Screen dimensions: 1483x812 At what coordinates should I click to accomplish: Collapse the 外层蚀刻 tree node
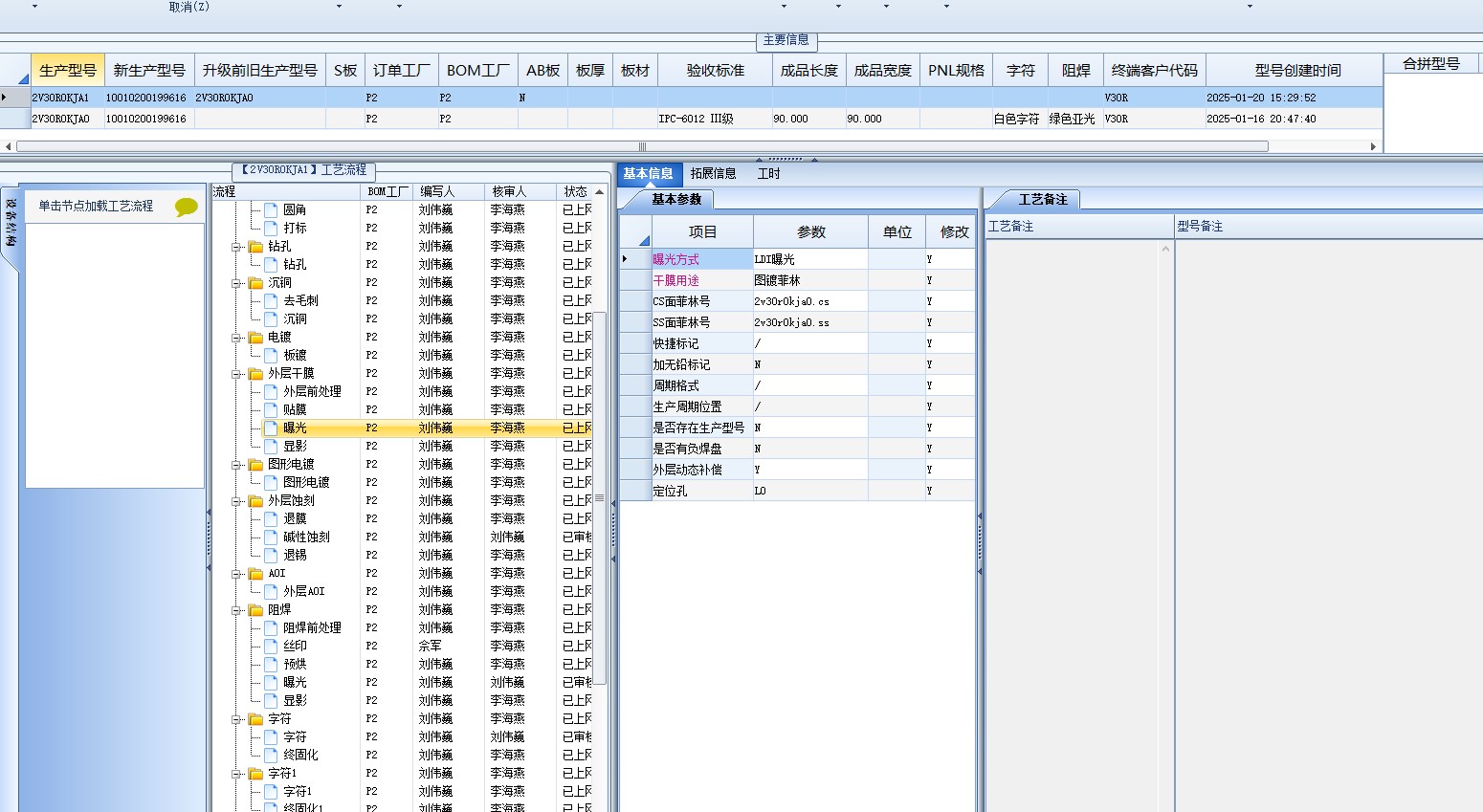click(236, 501)
